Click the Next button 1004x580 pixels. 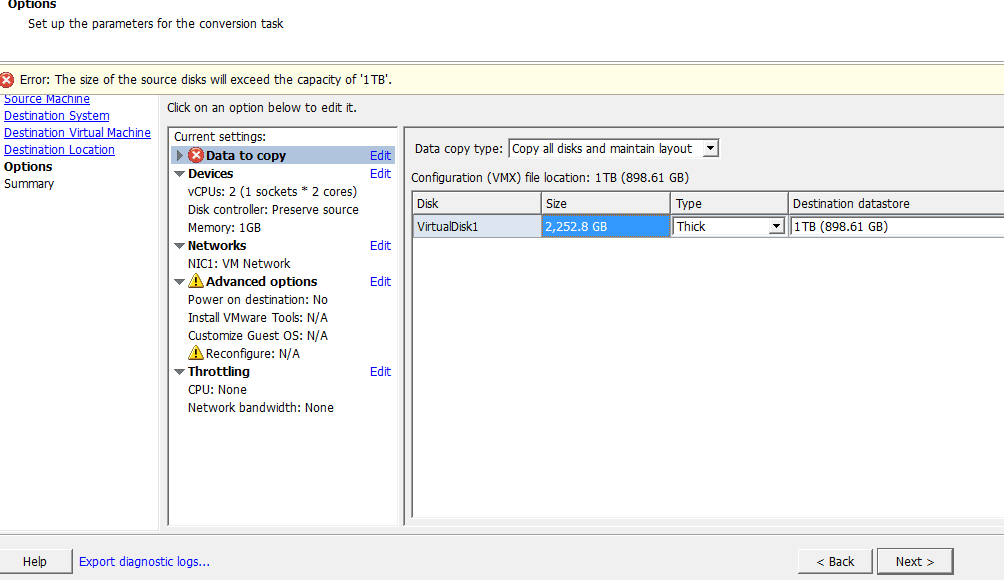pyautogui.click(x=914, y=561)
